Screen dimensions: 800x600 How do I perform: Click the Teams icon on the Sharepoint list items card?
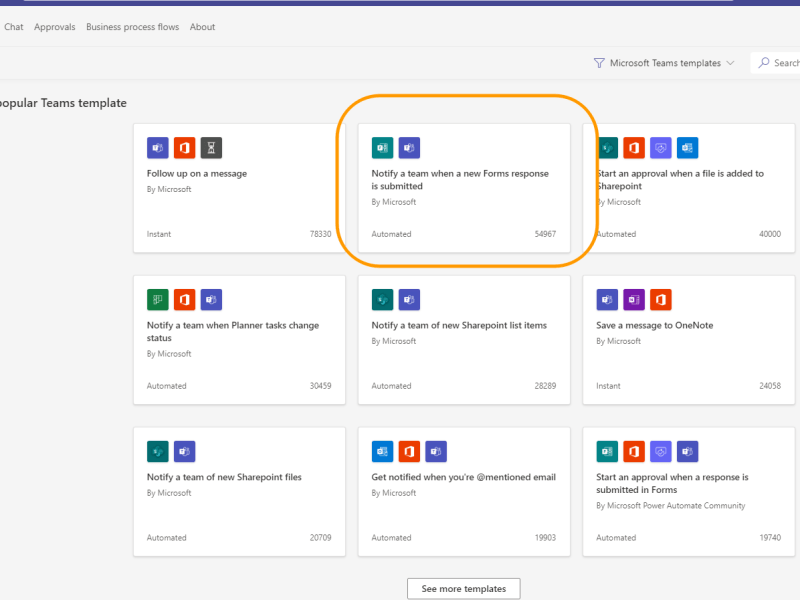(x=408, y=299)
